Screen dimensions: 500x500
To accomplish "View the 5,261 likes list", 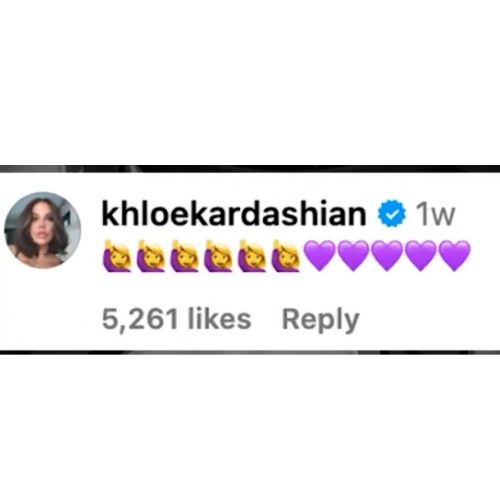I will (x=176, y=320).
